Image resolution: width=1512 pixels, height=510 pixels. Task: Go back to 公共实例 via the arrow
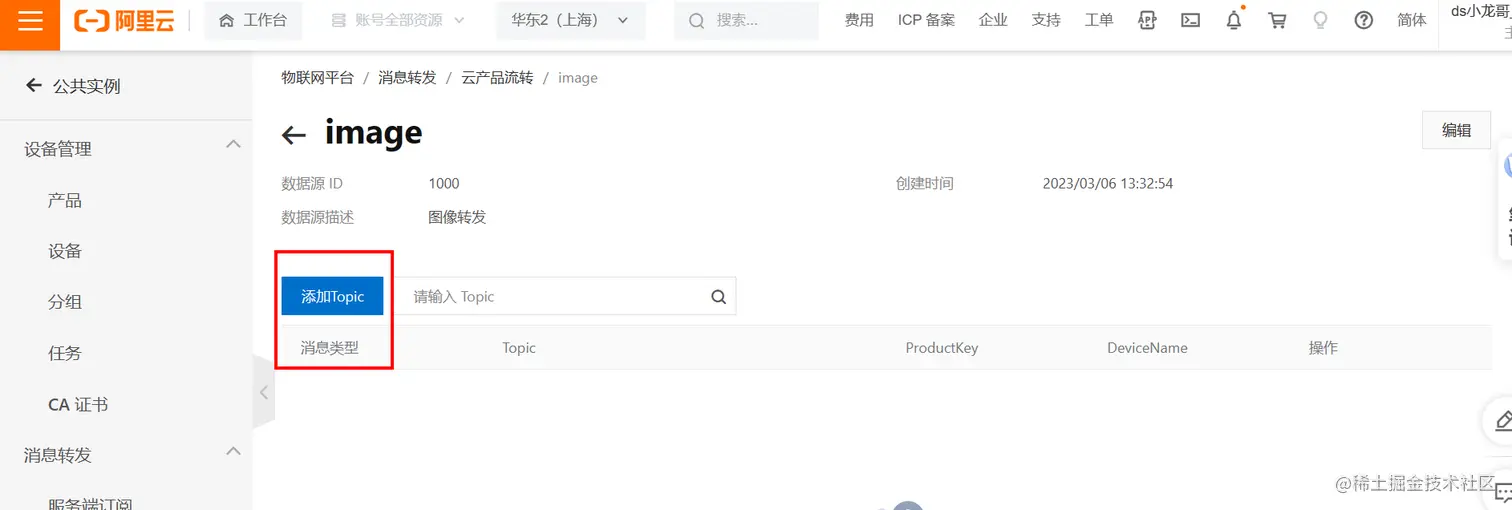[34, 86]
